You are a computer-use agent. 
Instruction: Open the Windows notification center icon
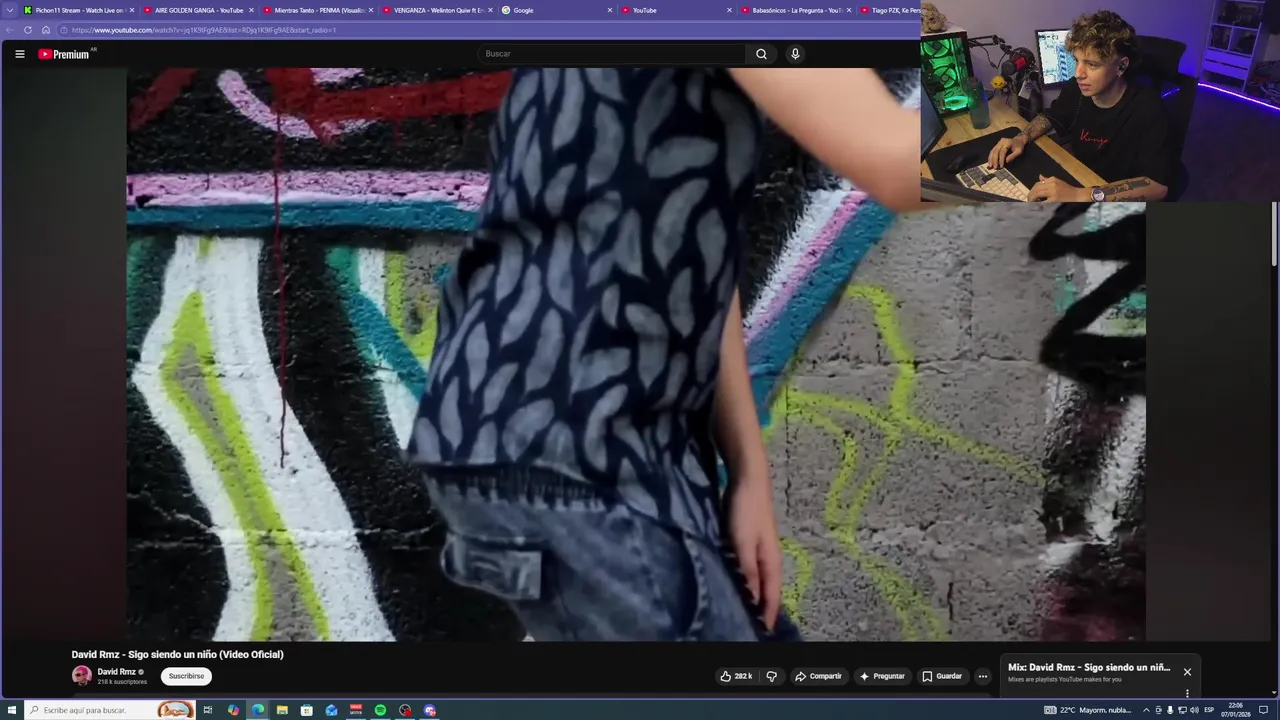(1264, 710)
